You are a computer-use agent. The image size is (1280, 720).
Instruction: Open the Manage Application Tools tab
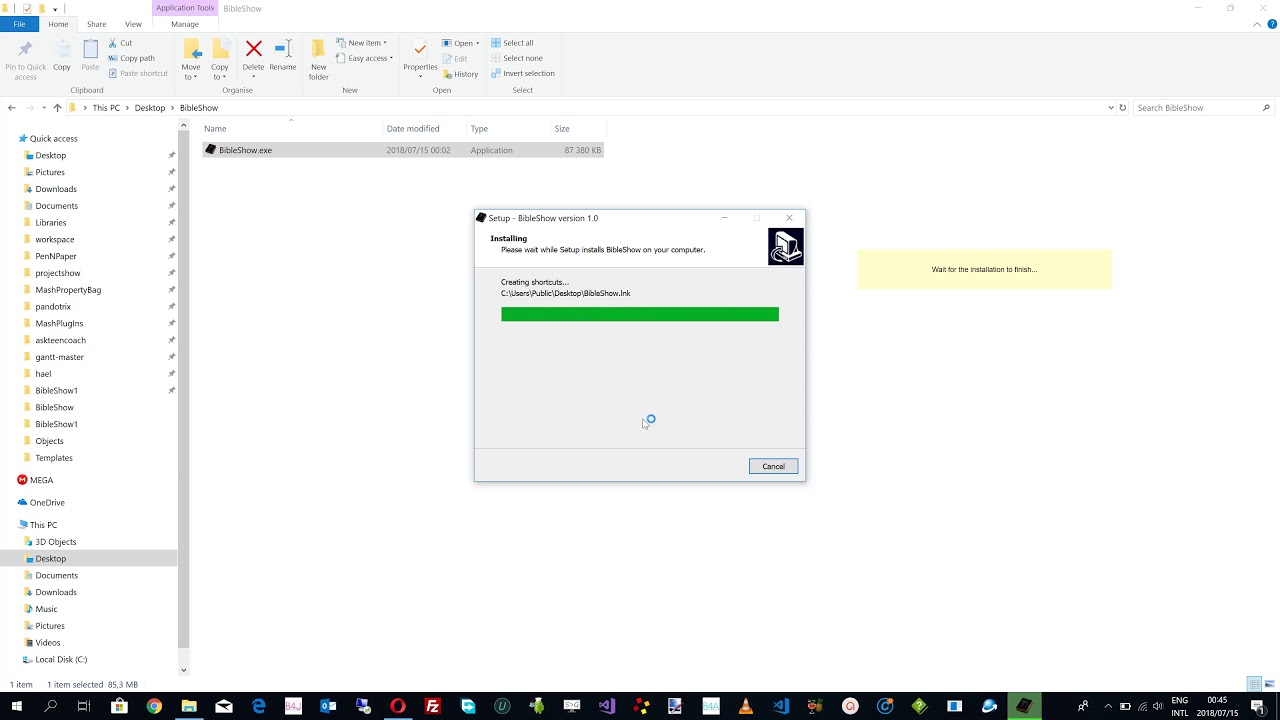click(184, 24)
